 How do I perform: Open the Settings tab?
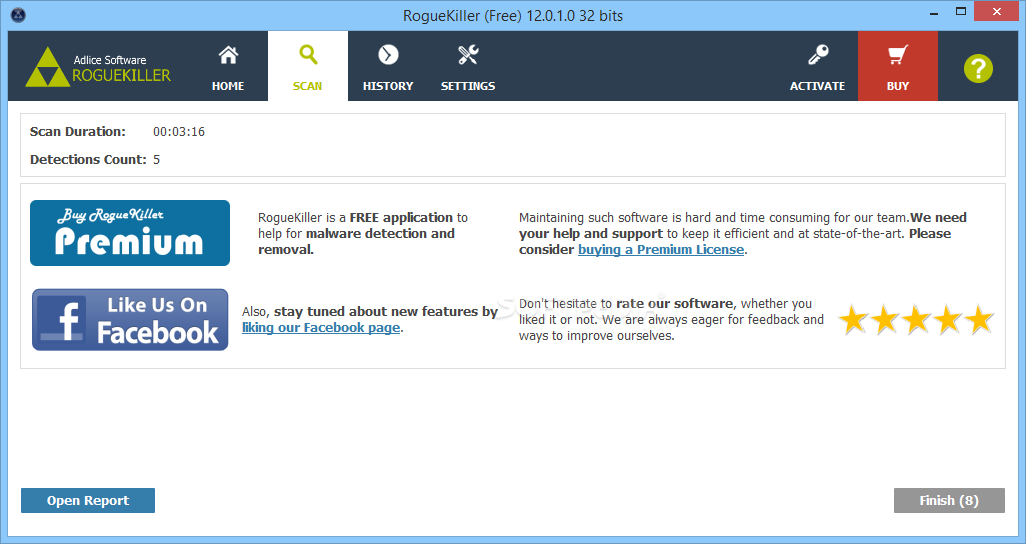click(x=468, y=67)
